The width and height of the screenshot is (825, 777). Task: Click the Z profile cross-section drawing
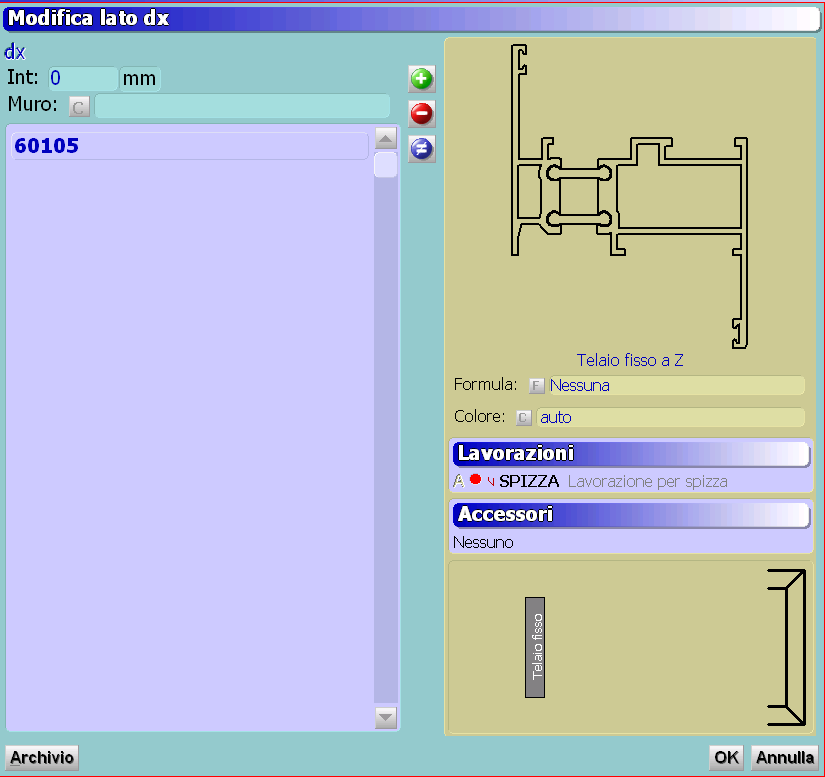[x=630, y=197]
